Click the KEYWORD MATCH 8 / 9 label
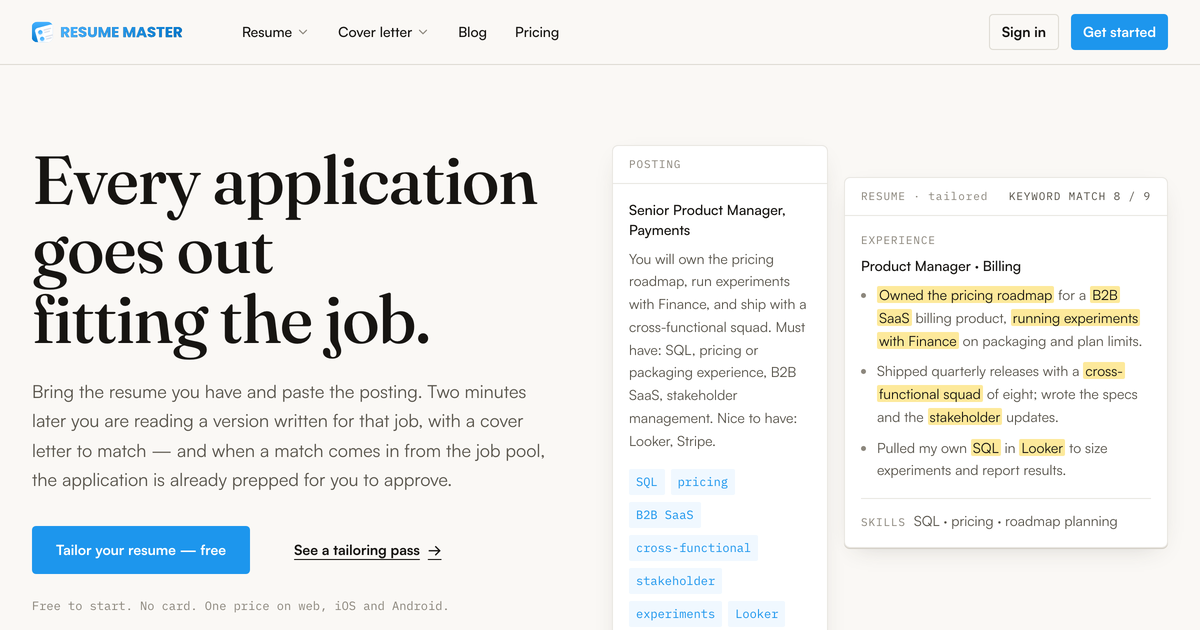The width and height of the screenshot is (1200, 630). (1080, 196)
